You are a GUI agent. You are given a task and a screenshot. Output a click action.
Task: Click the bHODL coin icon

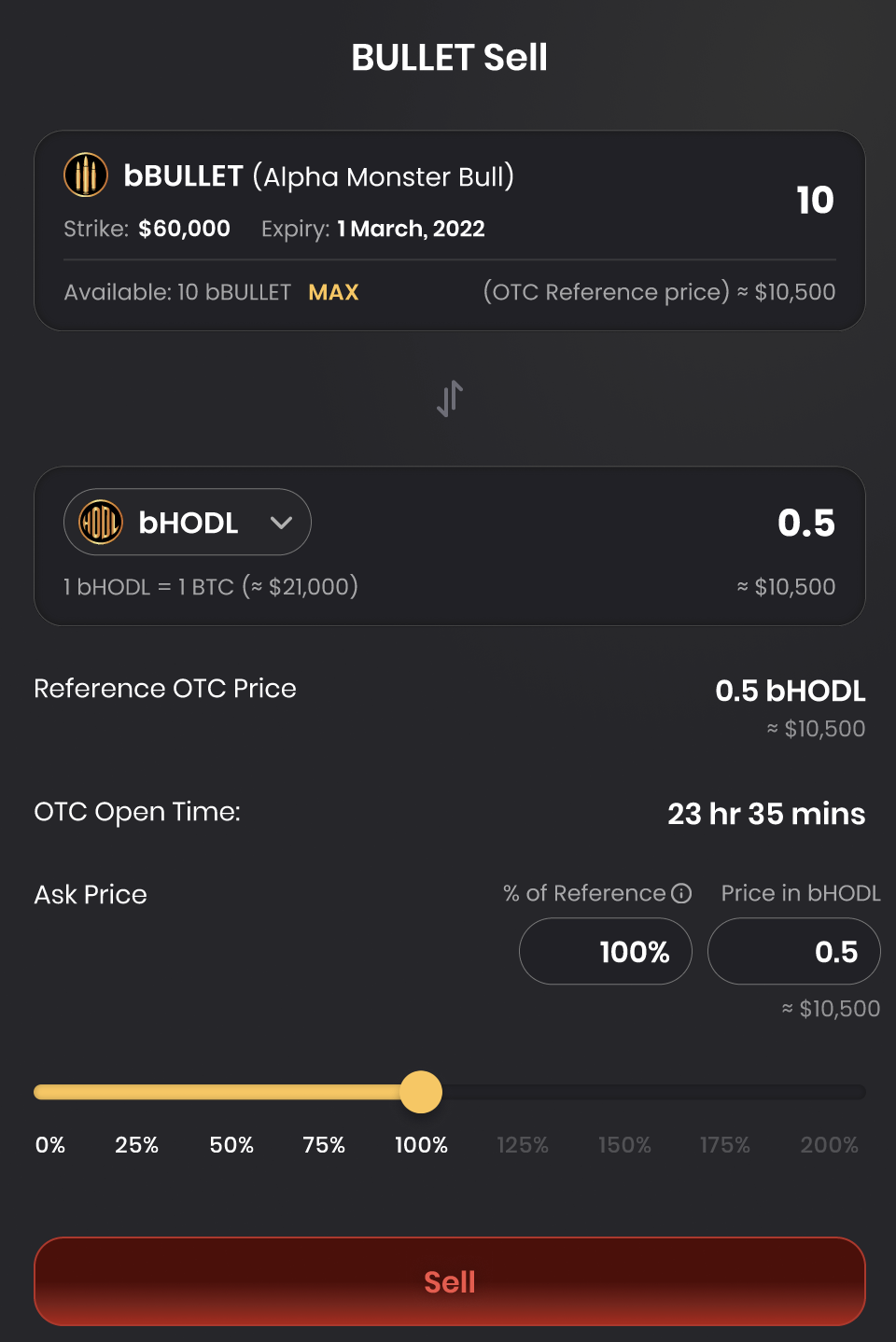101,523
